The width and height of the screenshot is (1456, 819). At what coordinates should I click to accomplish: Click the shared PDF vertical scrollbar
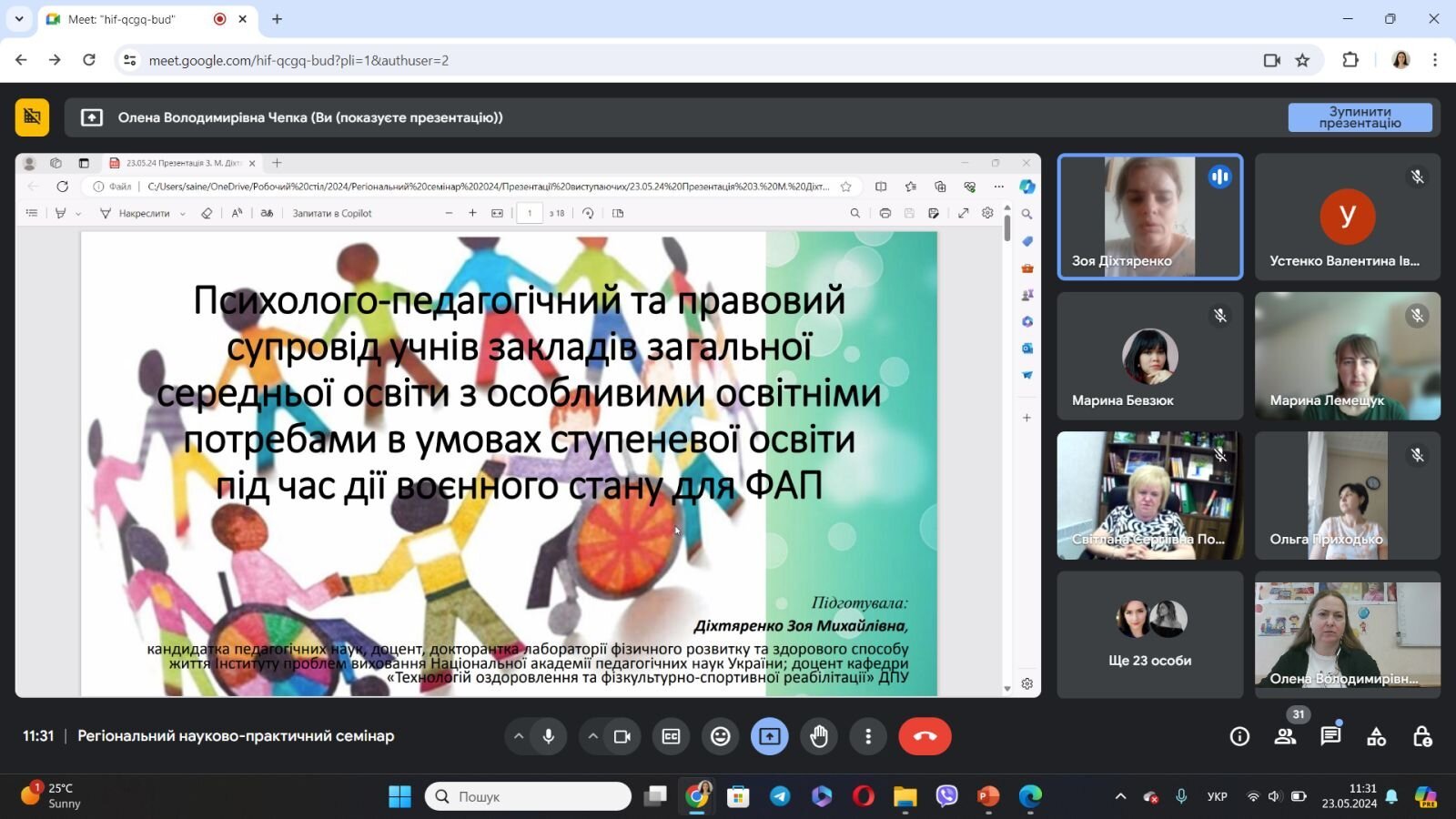(1006, 446)
